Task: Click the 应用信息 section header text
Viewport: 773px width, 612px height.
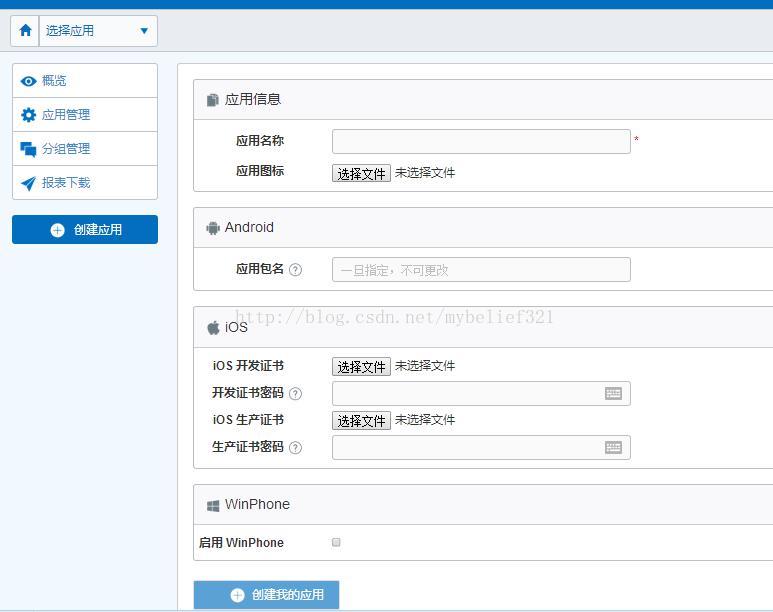Action: coord(253,100)
